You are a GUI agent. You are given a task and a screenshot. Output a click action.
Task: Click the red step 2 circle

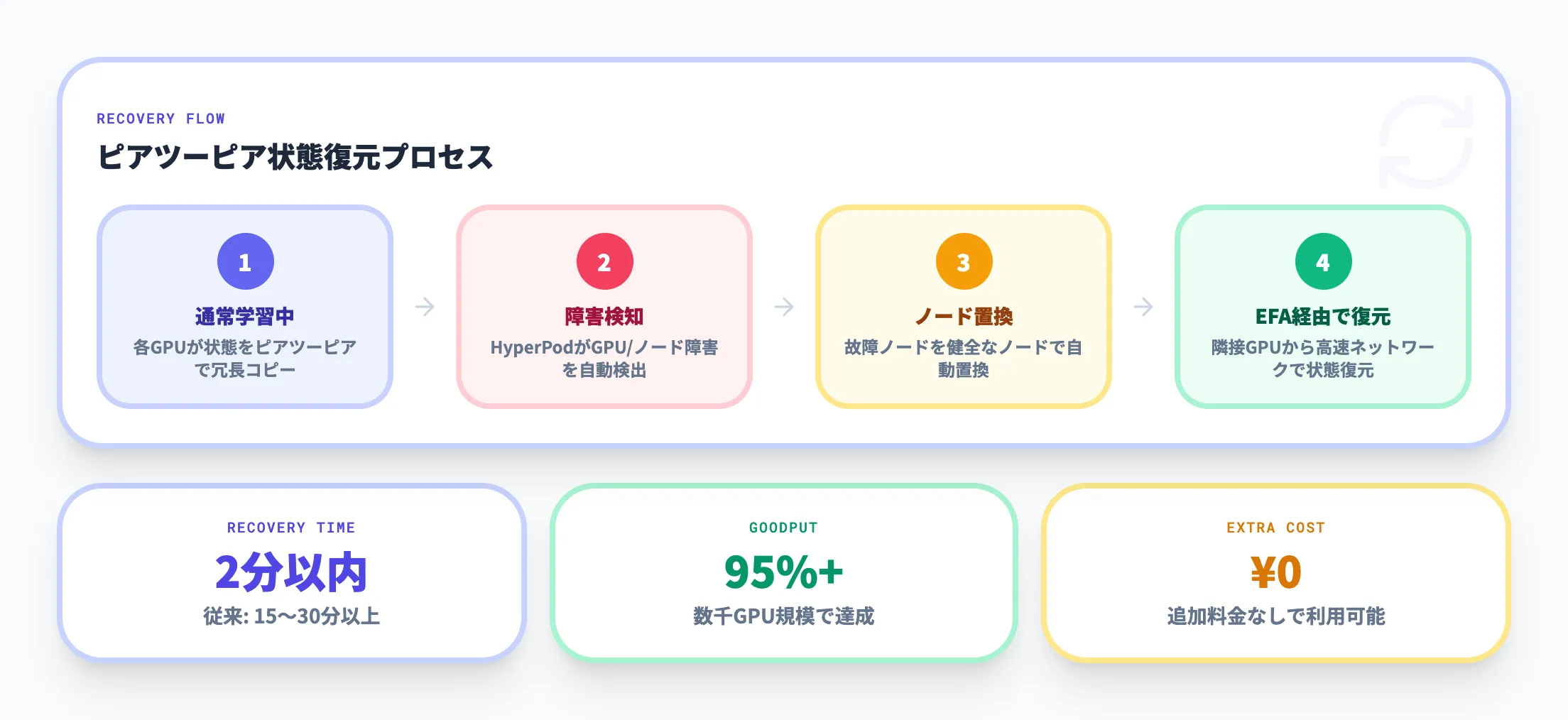604,261
